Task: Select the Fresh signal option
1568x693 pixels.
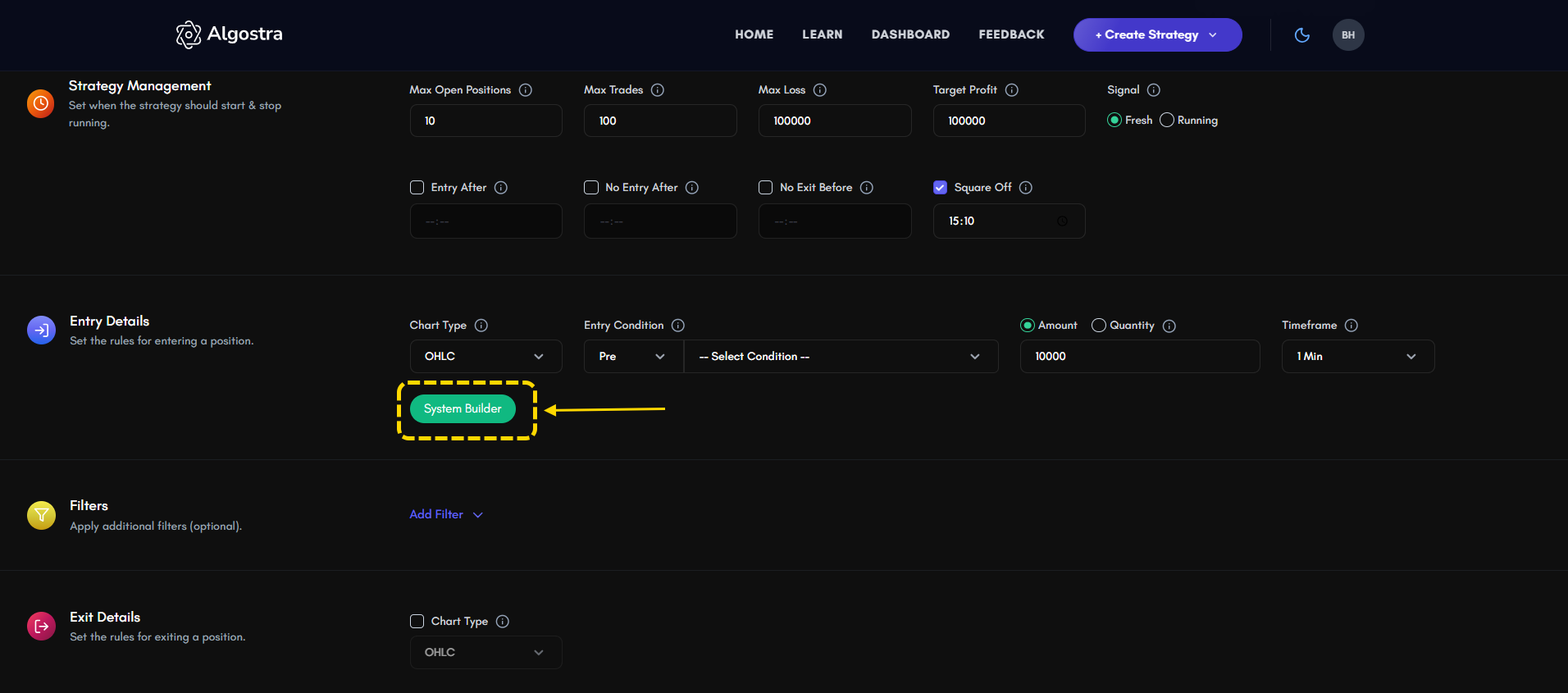Action: click(1114, 121)
